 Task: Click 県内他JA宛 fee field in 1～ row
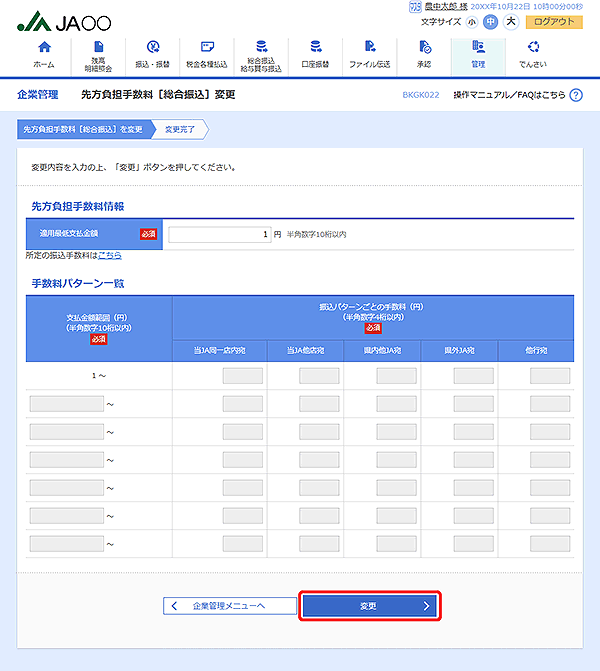(x=396, y=376)
